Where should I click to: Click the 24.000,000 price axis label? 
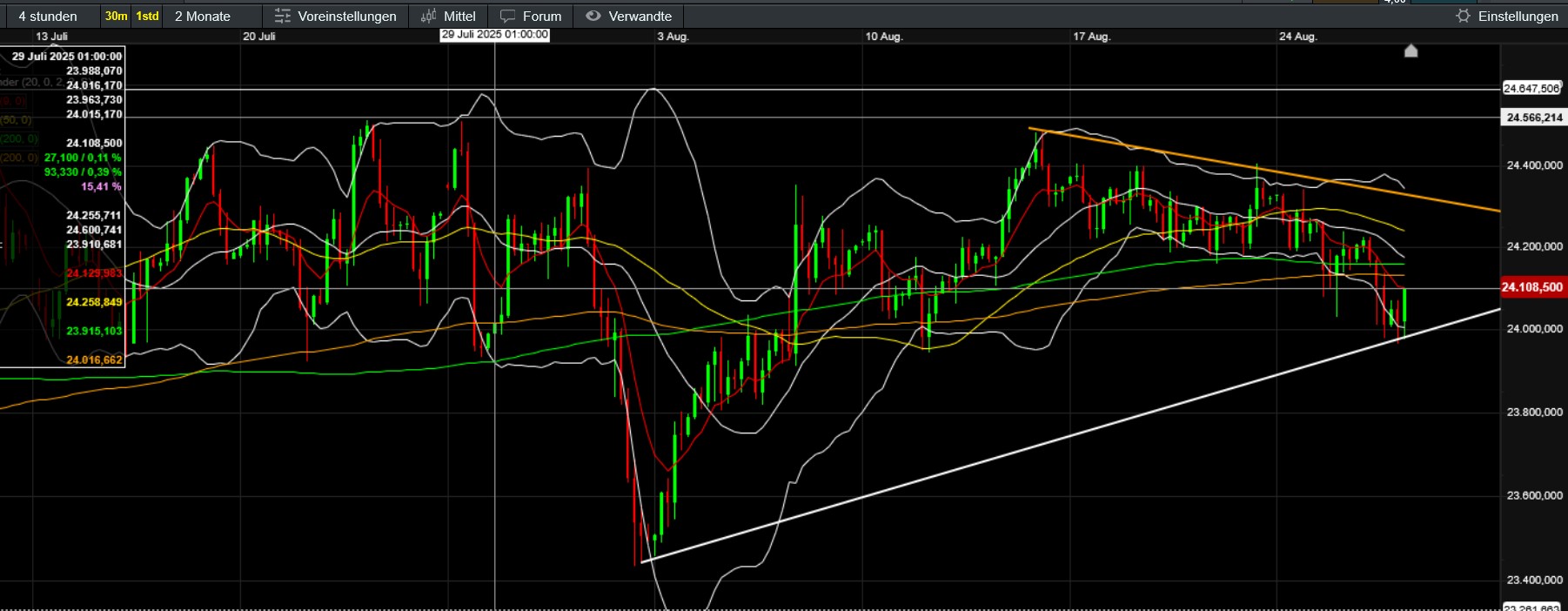click(1534, 329)
